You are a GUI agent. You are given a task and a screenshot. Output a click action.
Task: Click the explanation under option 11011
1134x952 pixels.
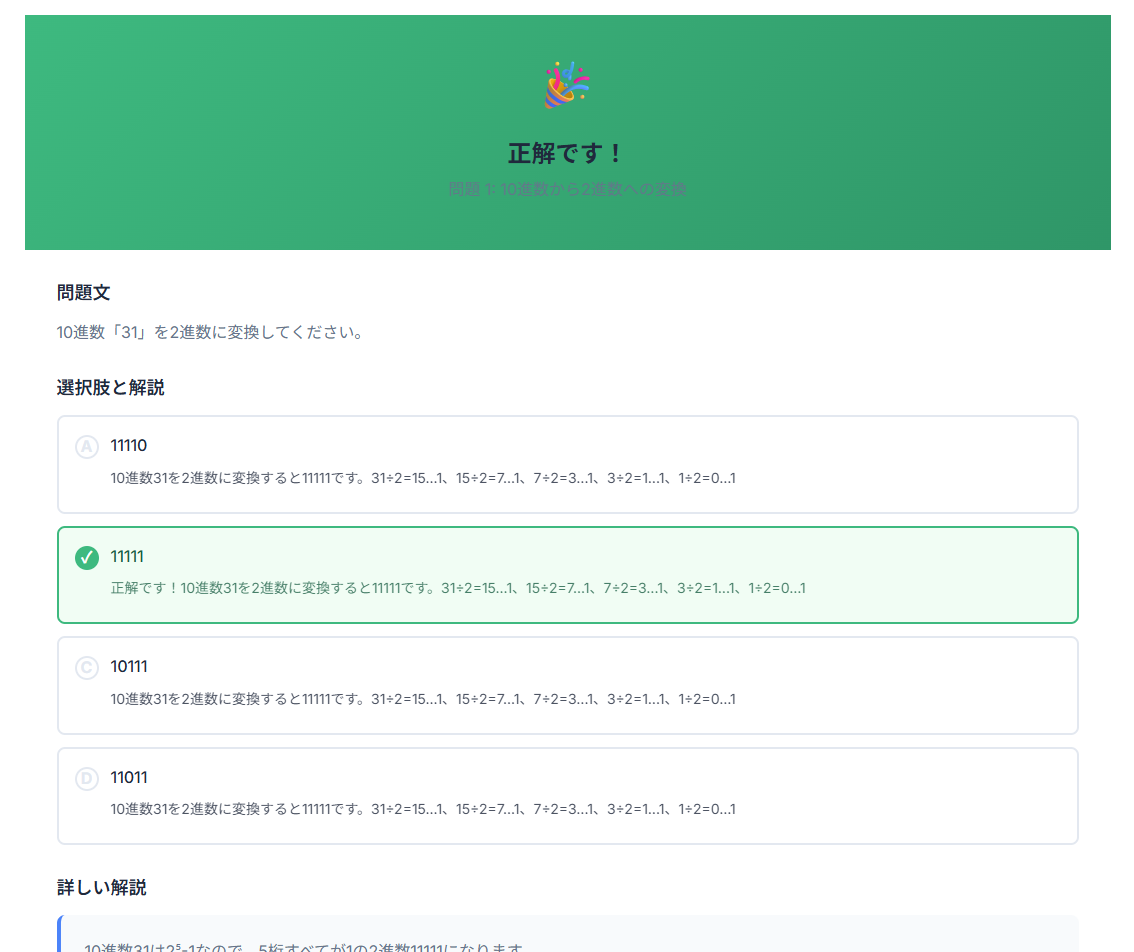click(423, 809)
